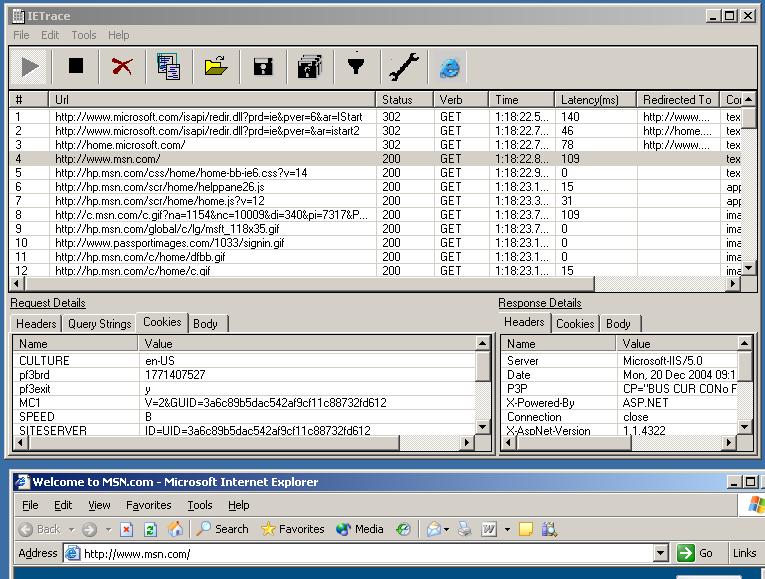Click scroll right arrow in response headers

pos(728,443)
